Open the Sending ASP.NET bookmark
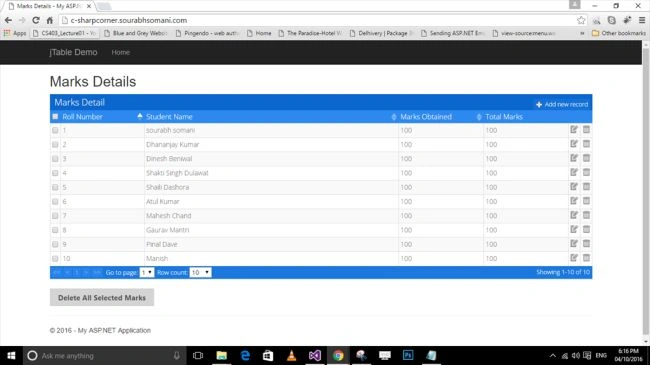The image size is (650, 365). (453, 33)
